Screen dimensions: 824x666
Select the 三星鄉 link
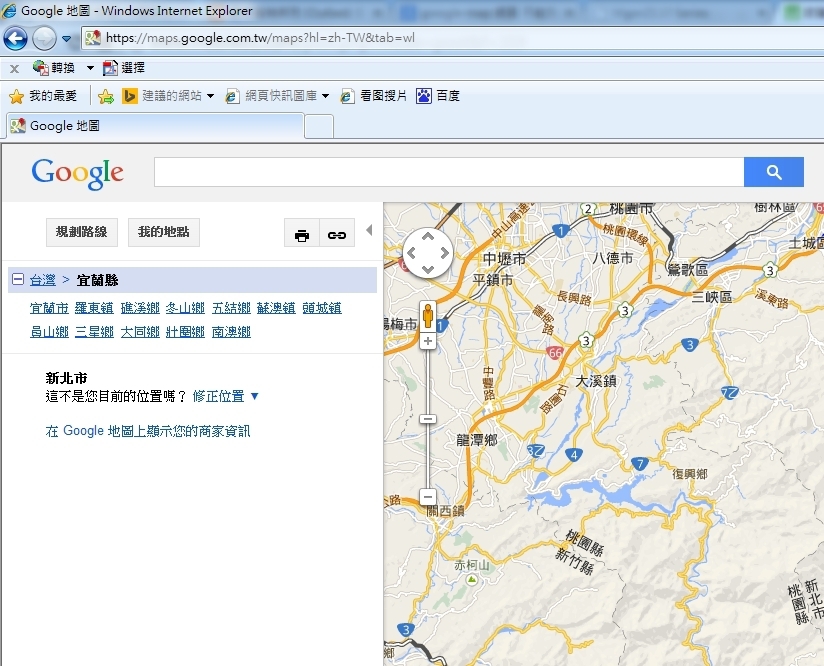click(95, 332)
